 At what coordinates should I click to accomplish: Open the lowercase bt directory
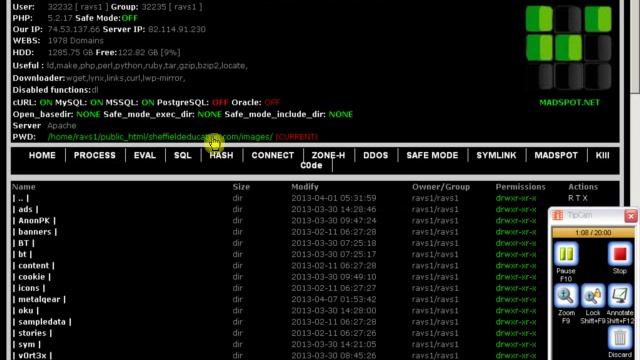pos(22,254)
